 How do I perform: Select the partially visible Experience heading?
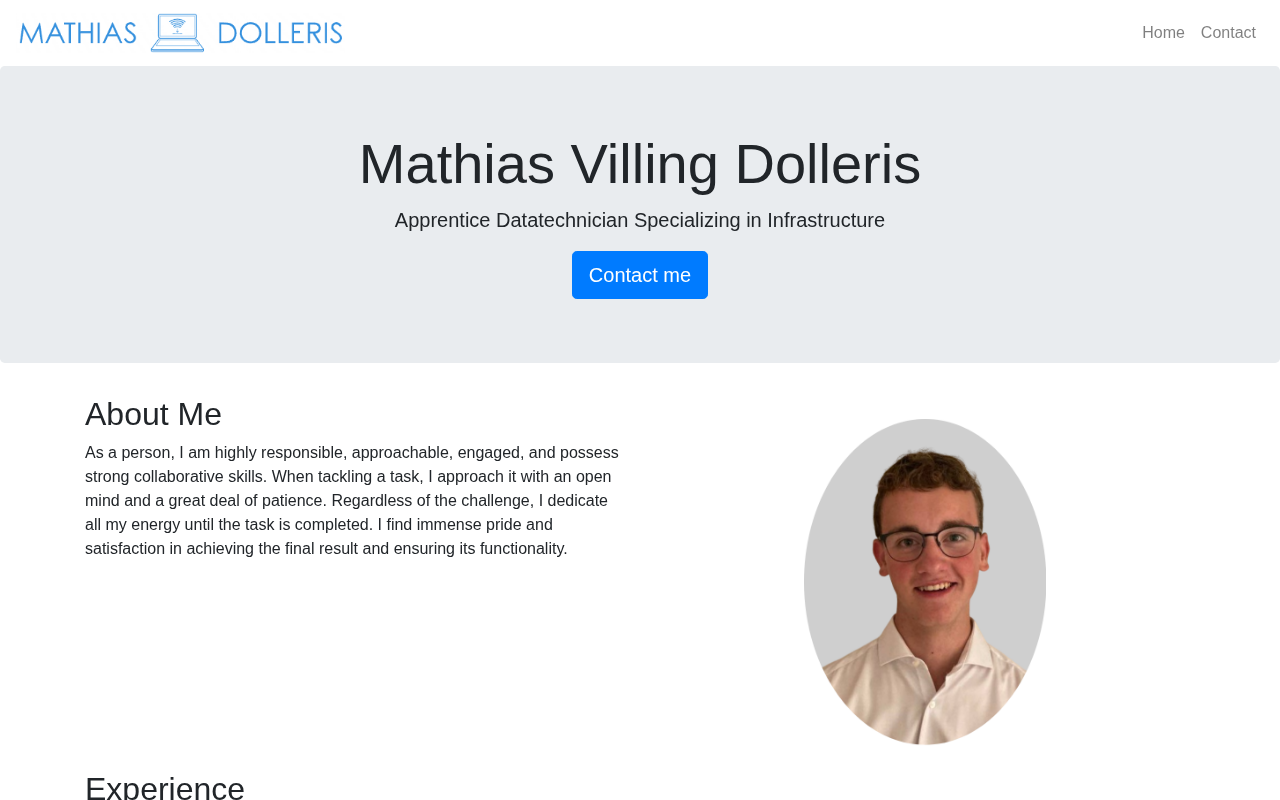165,787
